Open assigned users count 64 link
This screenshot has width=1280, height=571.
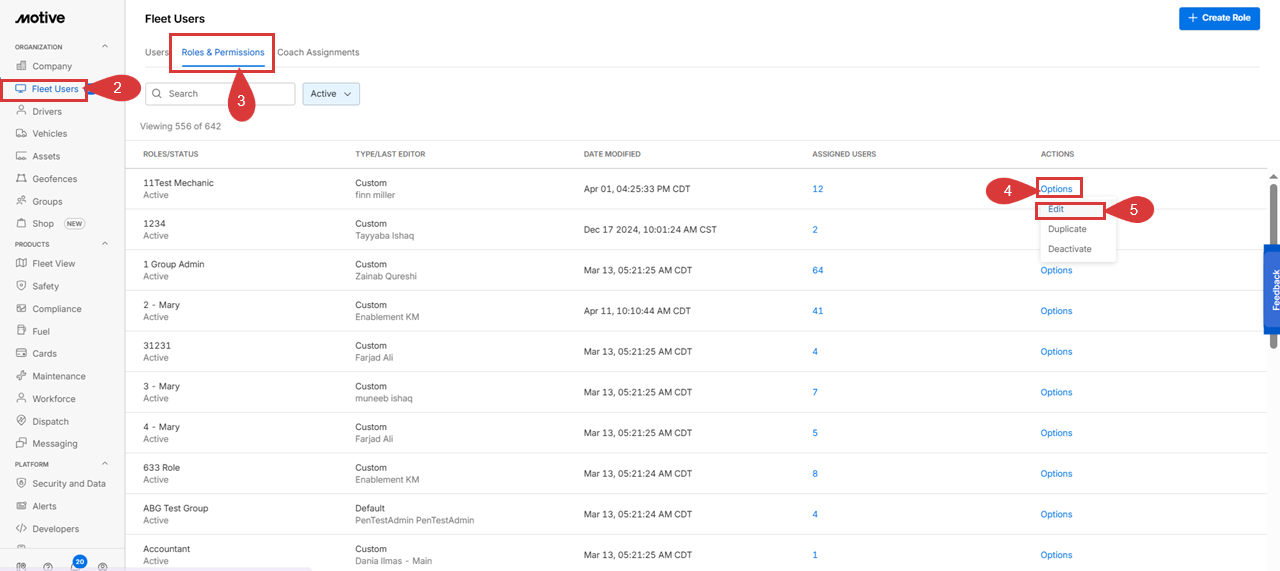pos(817,270)
